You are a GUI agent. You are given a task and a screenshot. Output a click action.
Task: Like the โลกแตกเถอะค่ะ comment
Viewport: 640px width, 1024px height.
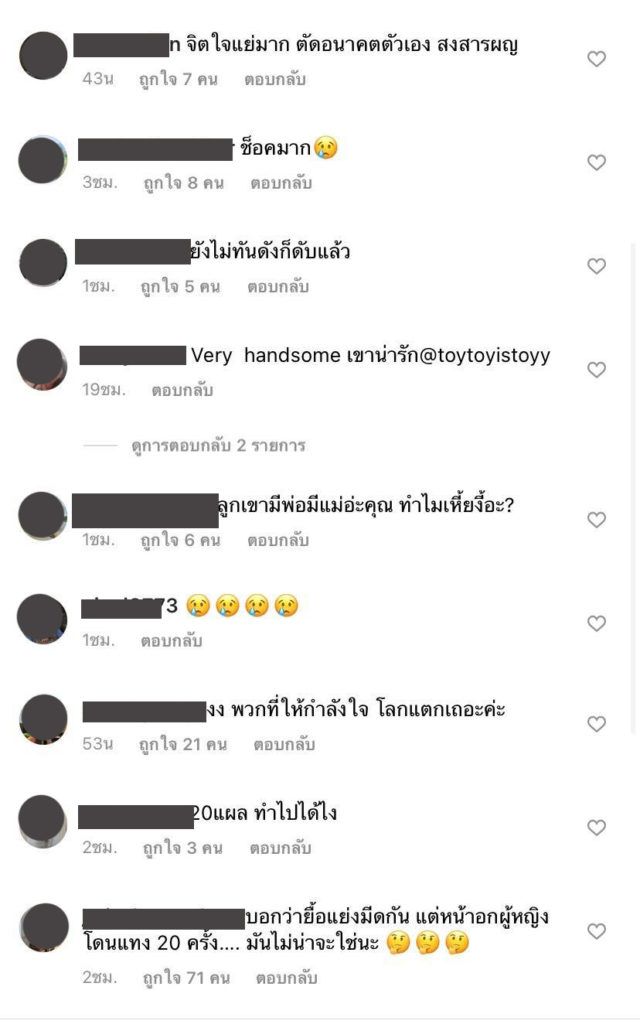coord(596,724)
